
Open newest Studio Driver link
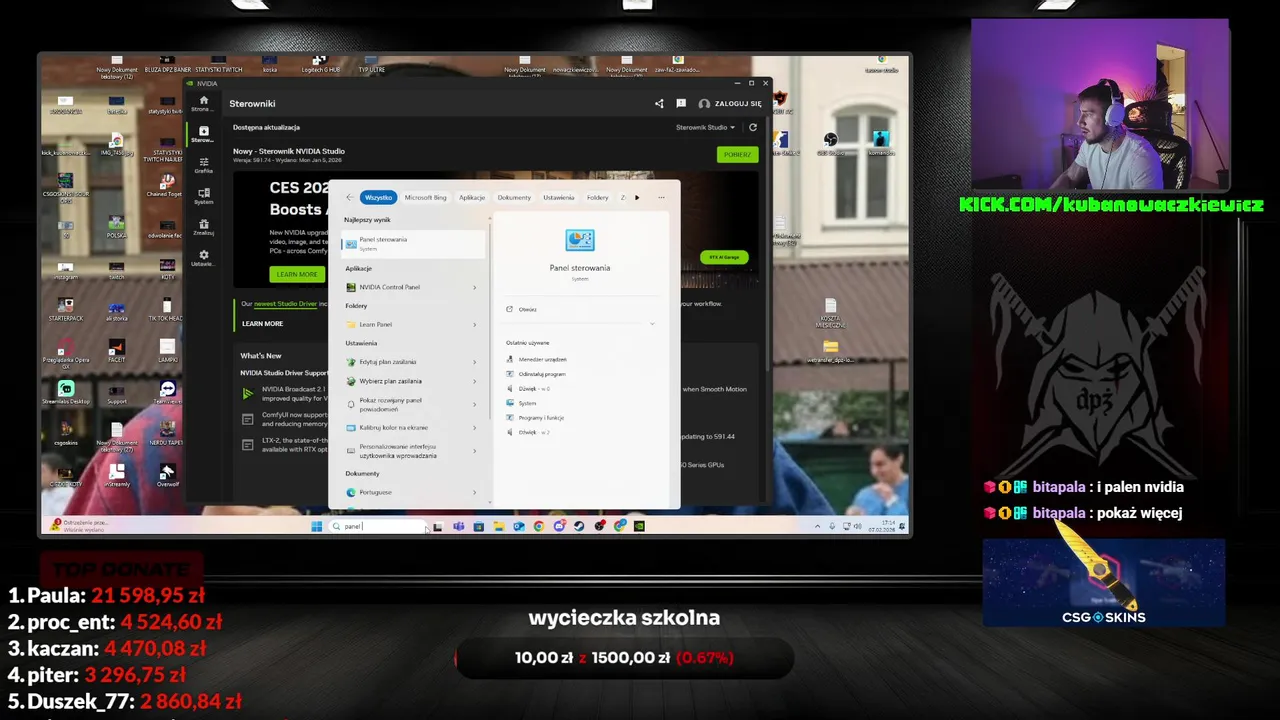point(285,303)
